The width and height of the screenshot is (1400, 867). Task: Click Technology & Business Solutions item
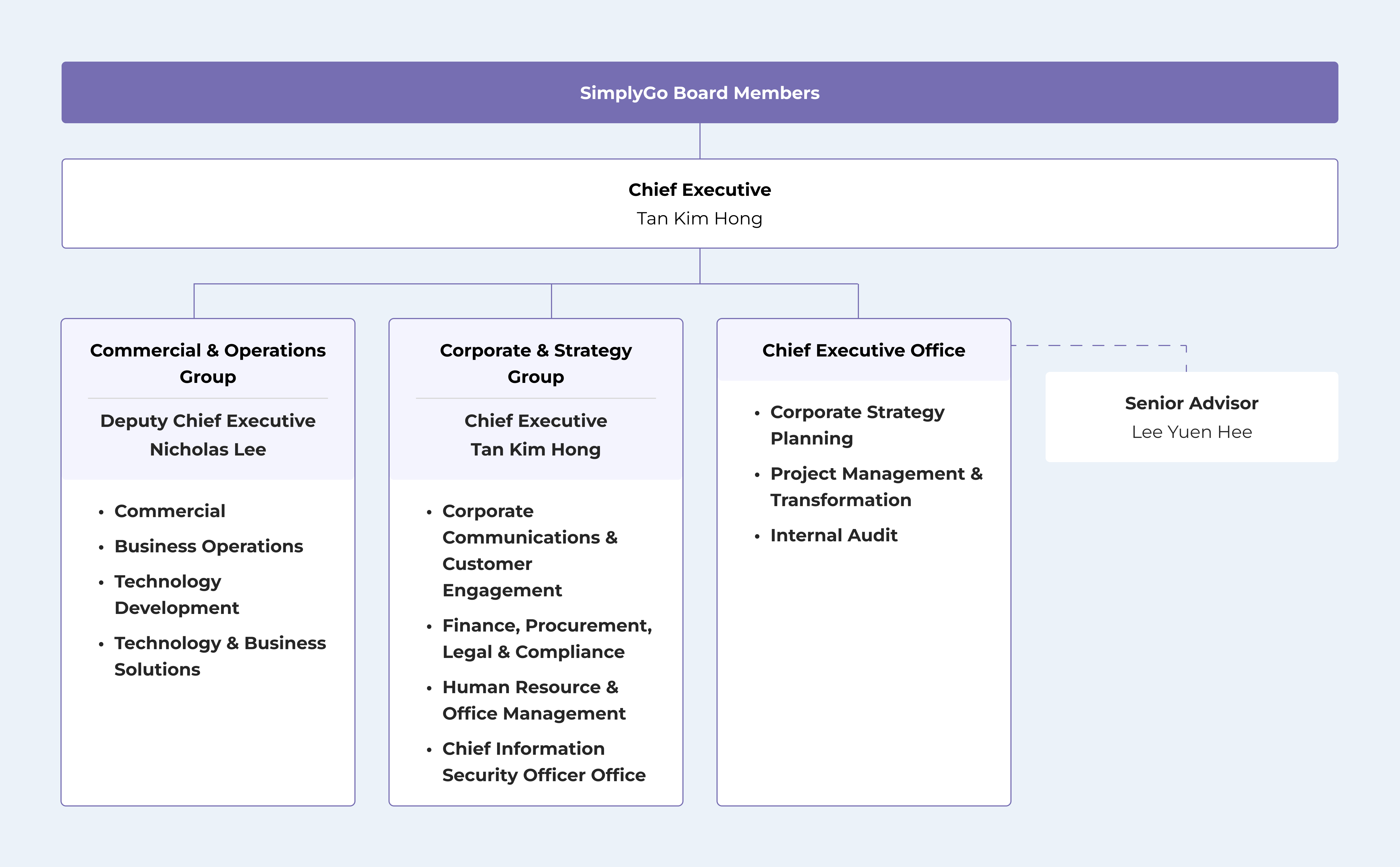click(x=220, y=656)
